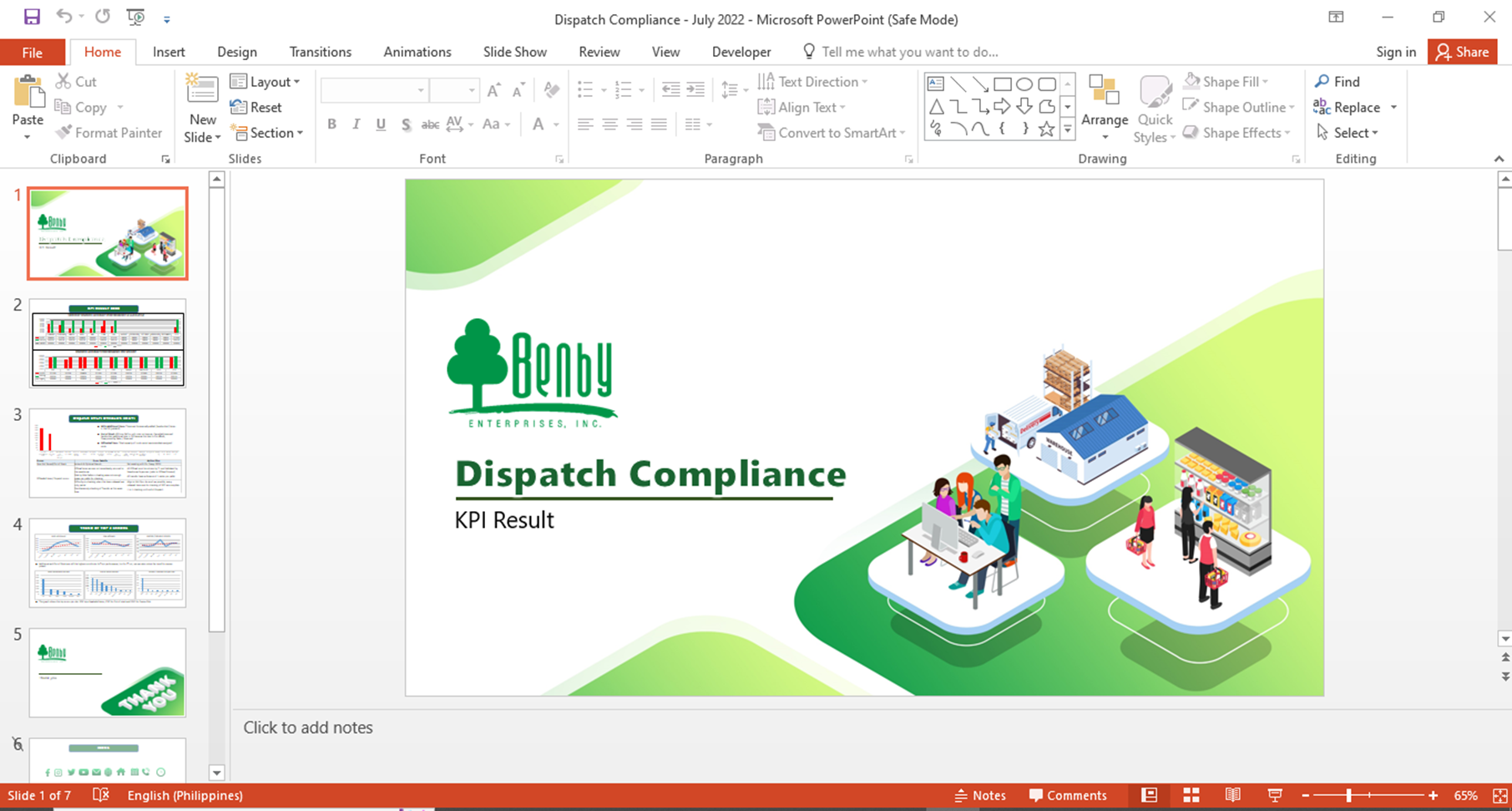The image size is (1512, 811).
Task: Click the Redo icon
Action: [x=103, y=17]
